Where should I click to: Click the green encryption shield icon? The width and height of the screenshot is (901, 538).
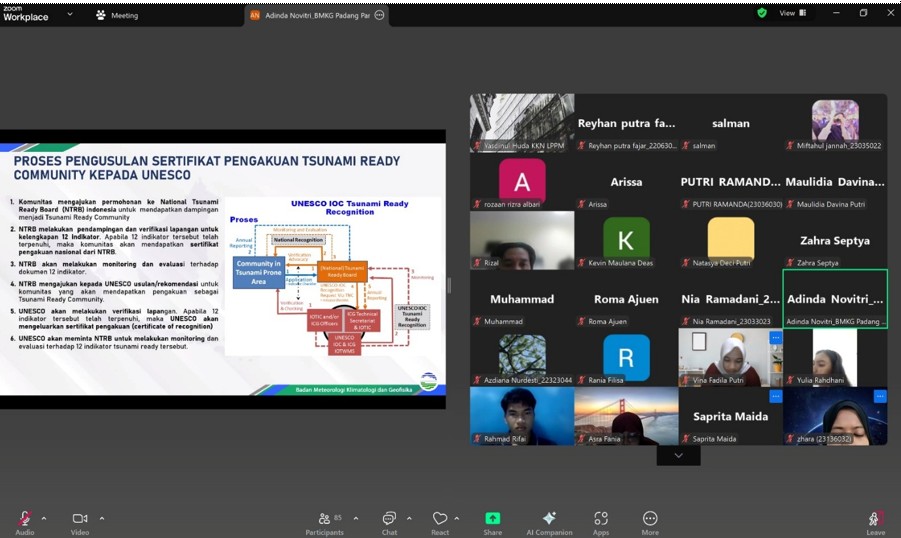(762, 13)
